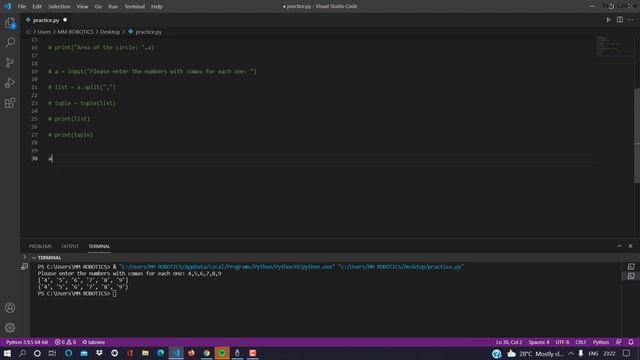Open the Explorer view in activity bar

pos(10,23)
